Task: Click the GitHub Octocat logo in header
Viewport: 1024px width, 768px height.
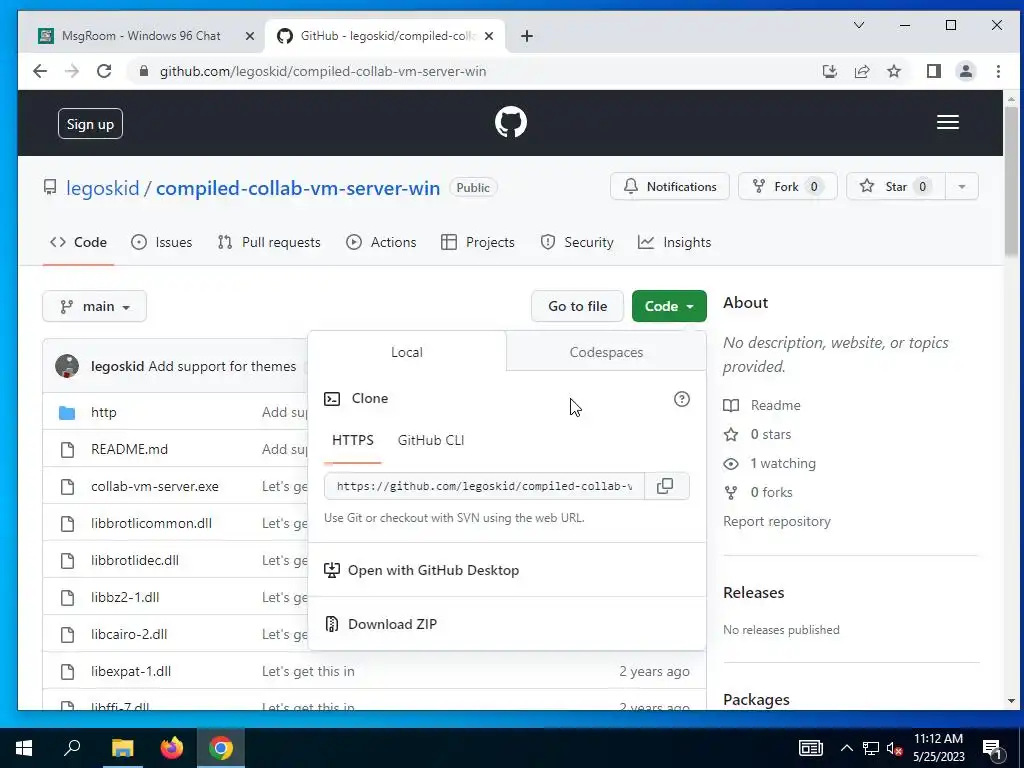Action: pyautogui.click(x=511, y=122)
